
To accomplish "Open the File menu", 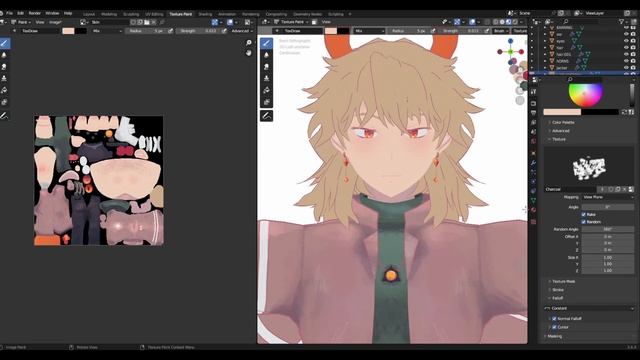I will [9, 13].
